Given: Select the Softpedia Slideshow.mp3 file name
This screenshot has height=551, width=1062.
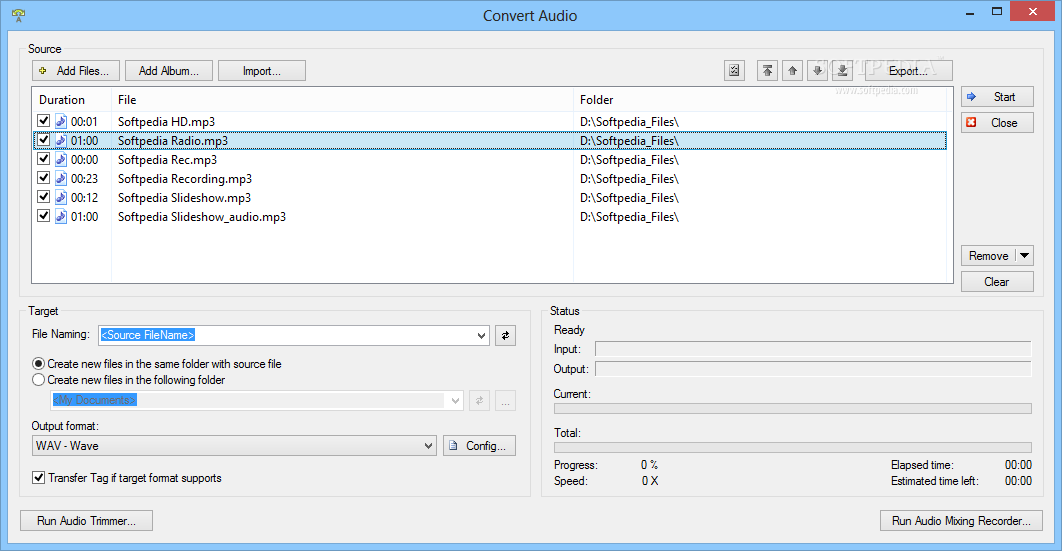Looking at the screenshot, I should 184,198.
